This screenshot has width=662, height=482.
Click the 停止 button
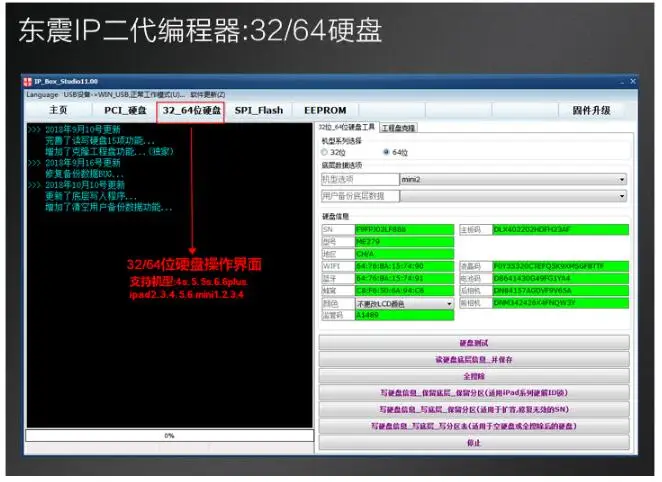(x=474, y=443)
